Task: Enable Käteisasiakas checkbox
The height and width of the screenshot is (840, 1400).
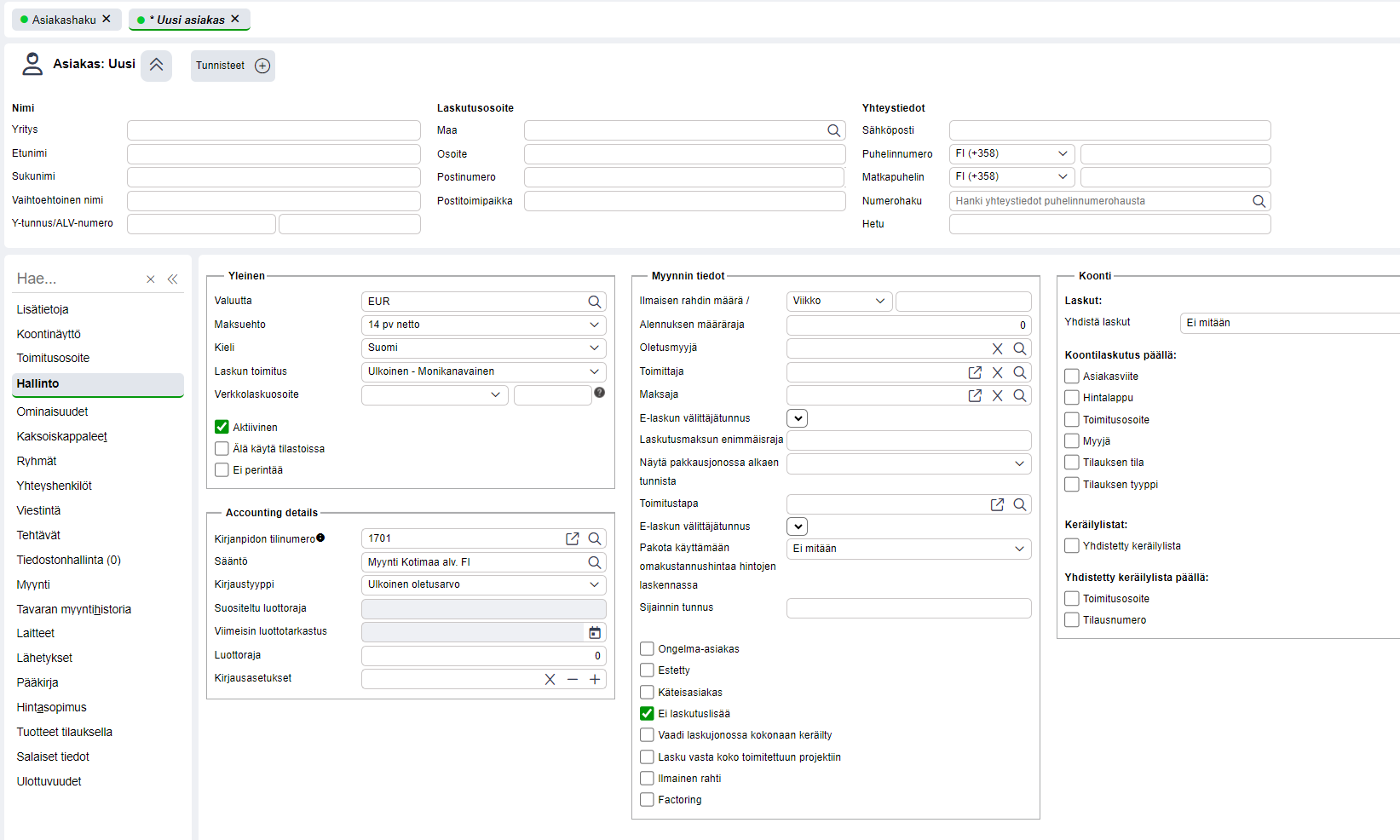Action: 647,692
